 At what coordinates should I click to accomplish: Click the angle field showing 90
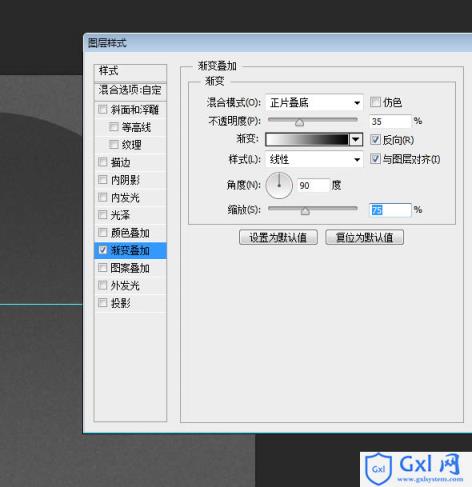pyautogui.click(x=313, y=185)
